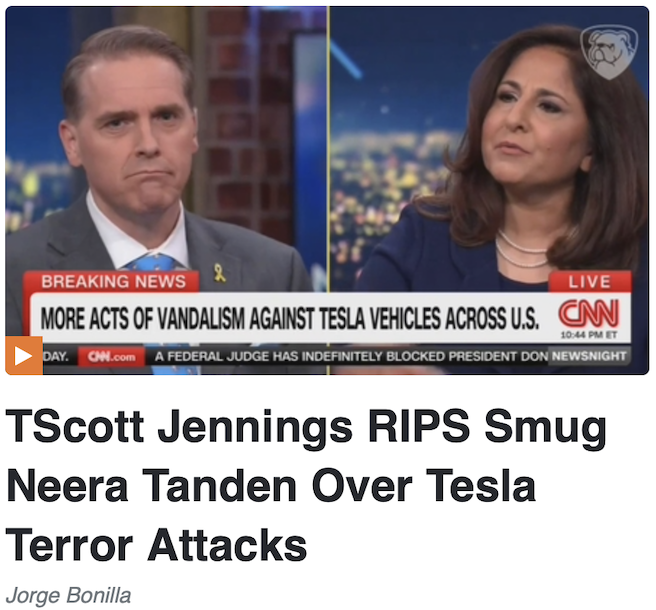The width and height of the screenshot is (656, 610).
Task: Click the bulldog shield watermark logo
Action: pos(608,53)
